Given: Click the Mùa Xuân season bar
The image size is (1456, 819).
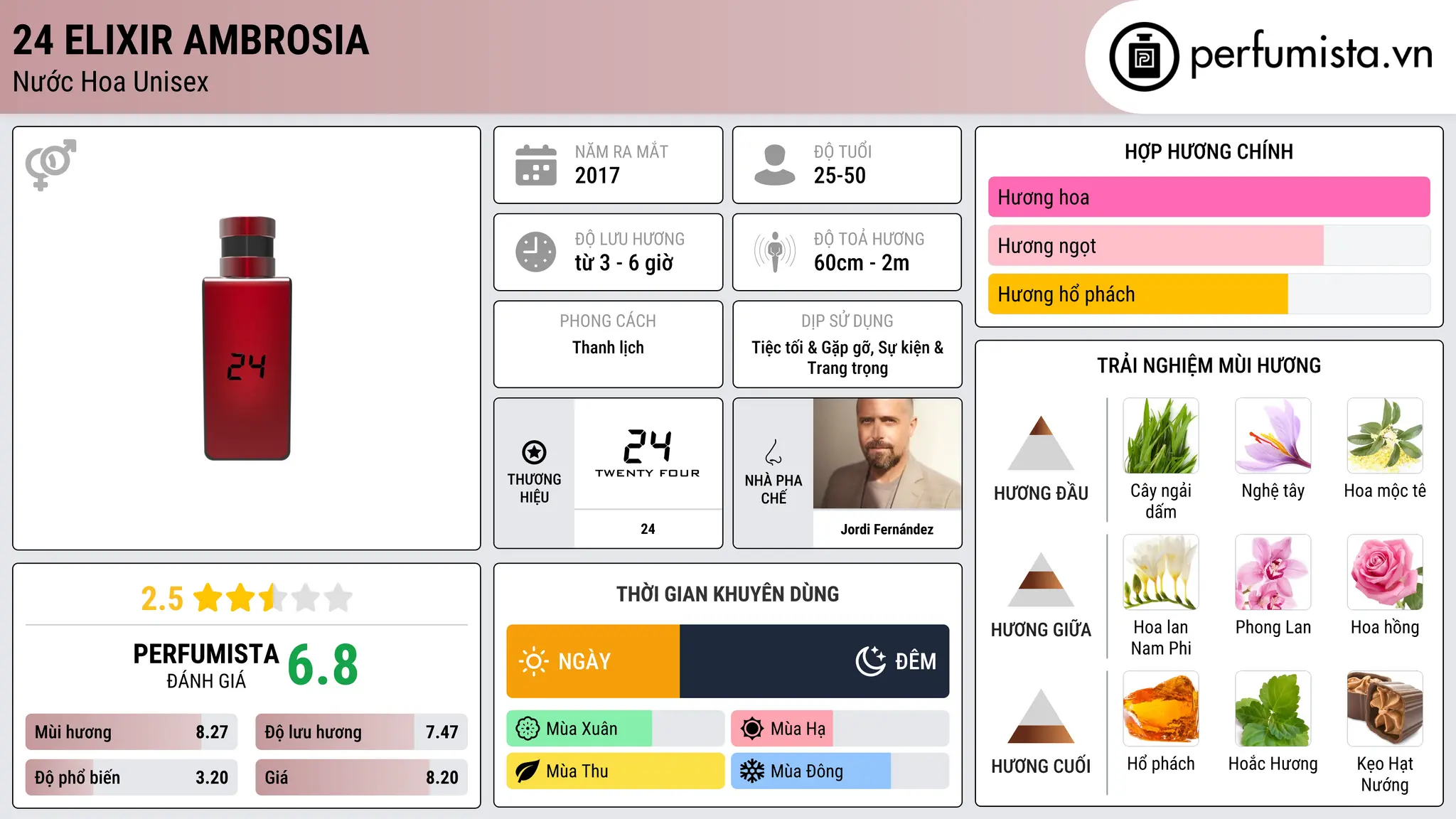Looking at the screenshot, I should [615, 729].
